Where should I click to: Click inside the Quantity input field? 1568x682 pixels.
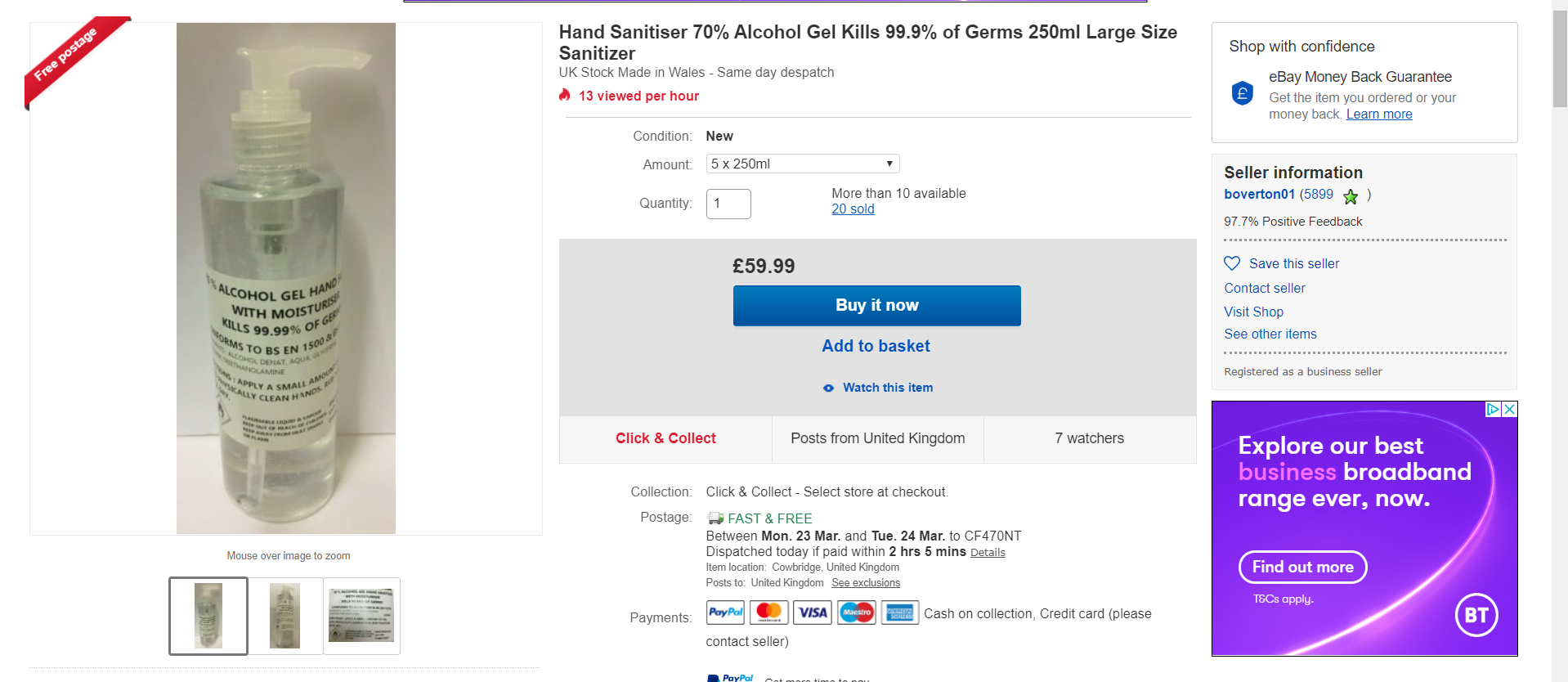(x=728, y=204)
